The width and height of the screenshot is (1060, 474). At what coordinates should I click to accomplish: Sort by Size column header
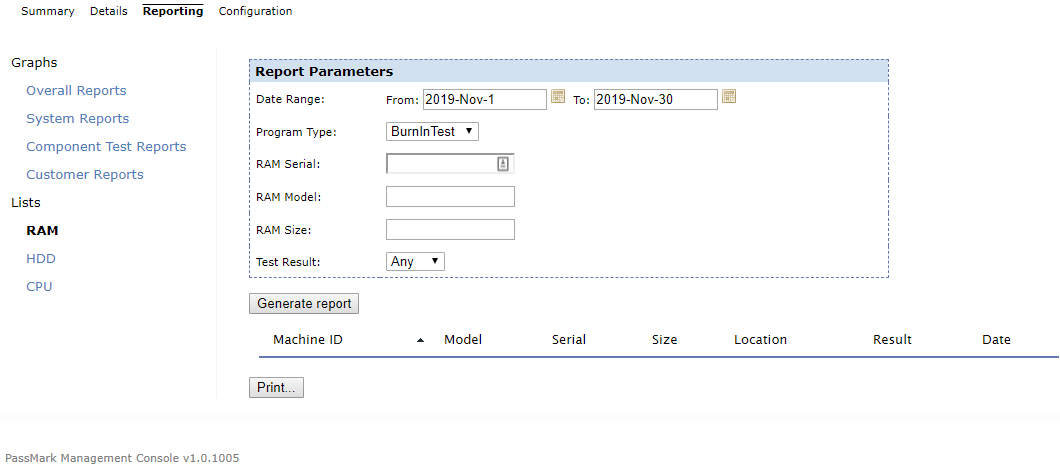[x=665, y=340]
